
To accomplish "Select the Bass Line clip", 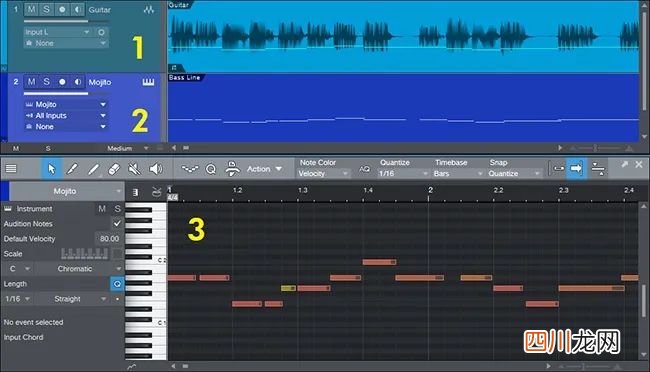I will pos(403,108).
